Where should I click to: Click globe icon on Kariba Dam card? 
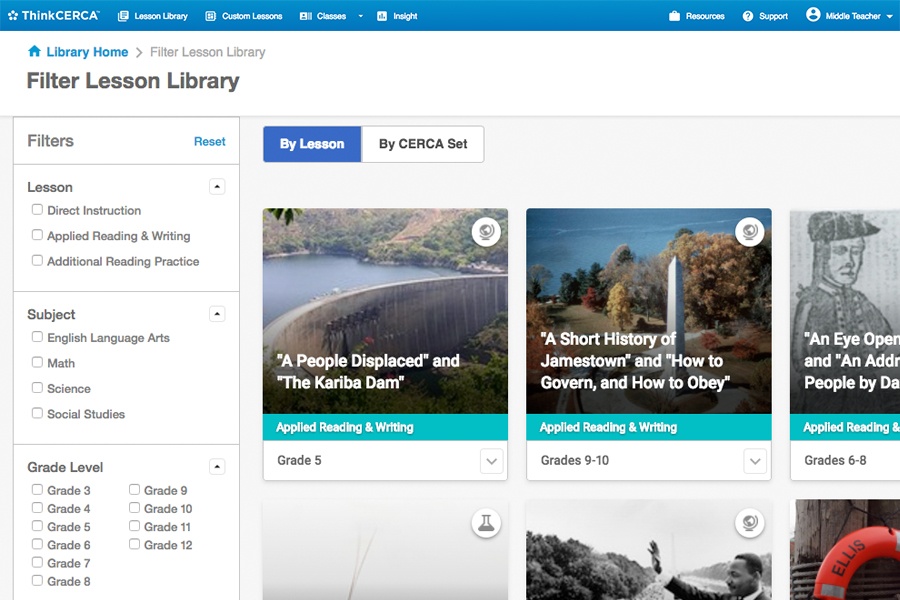tap(486, 232)
